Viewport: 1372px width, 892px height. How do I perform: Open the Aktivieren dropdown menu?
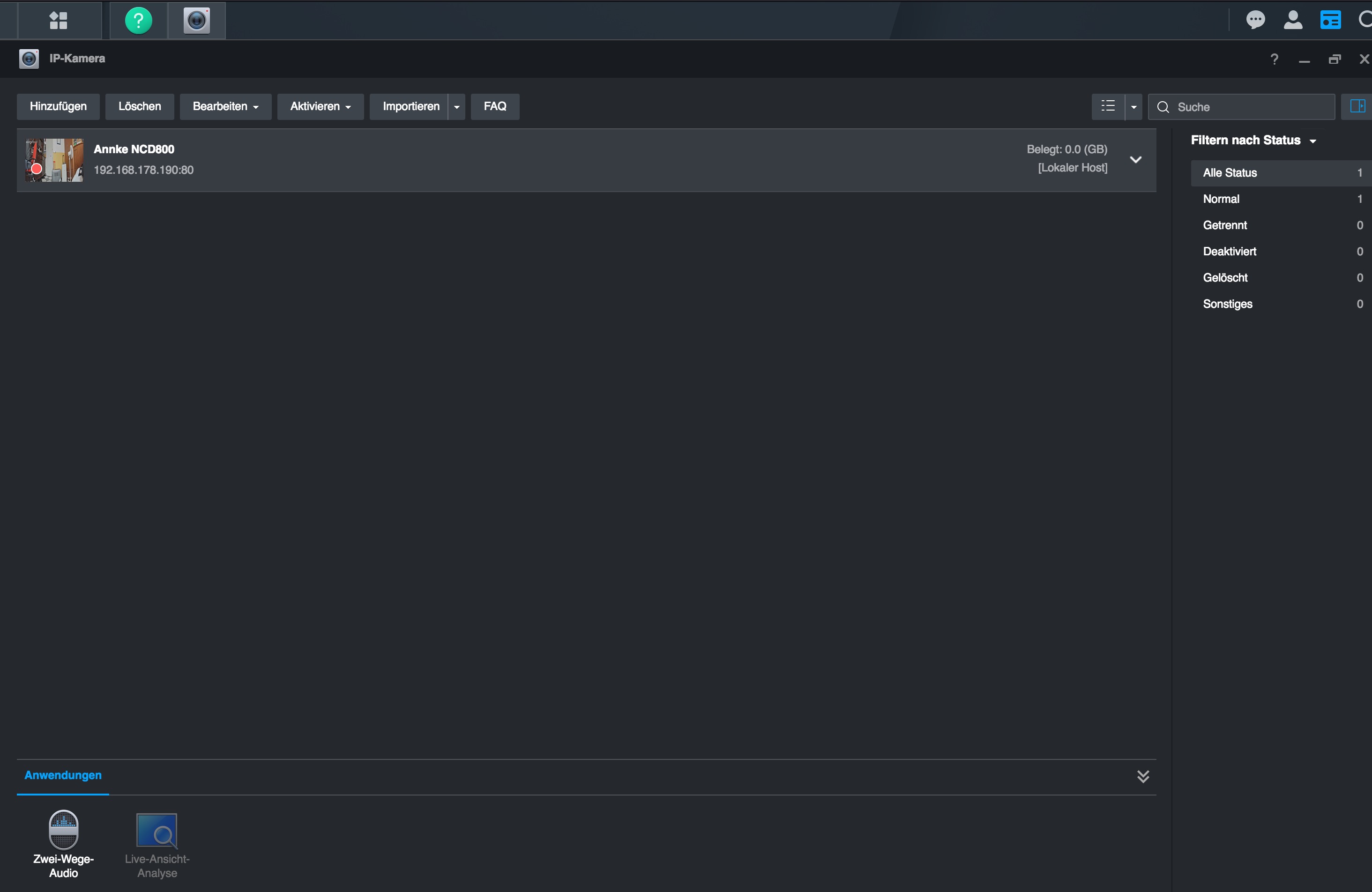(x=321, y=107)
